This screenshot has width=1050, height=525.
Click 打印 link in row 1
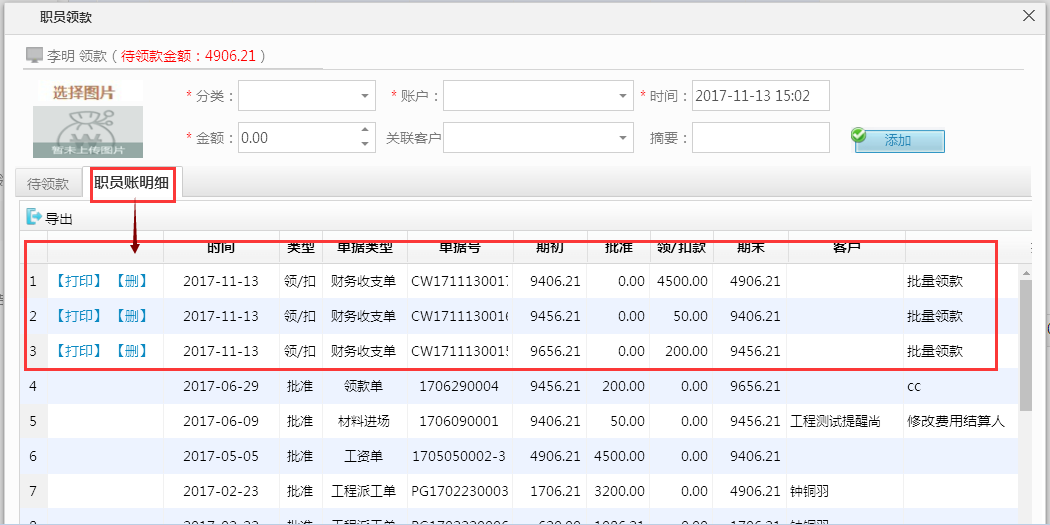pyautogui.click(x=78, y=281)
